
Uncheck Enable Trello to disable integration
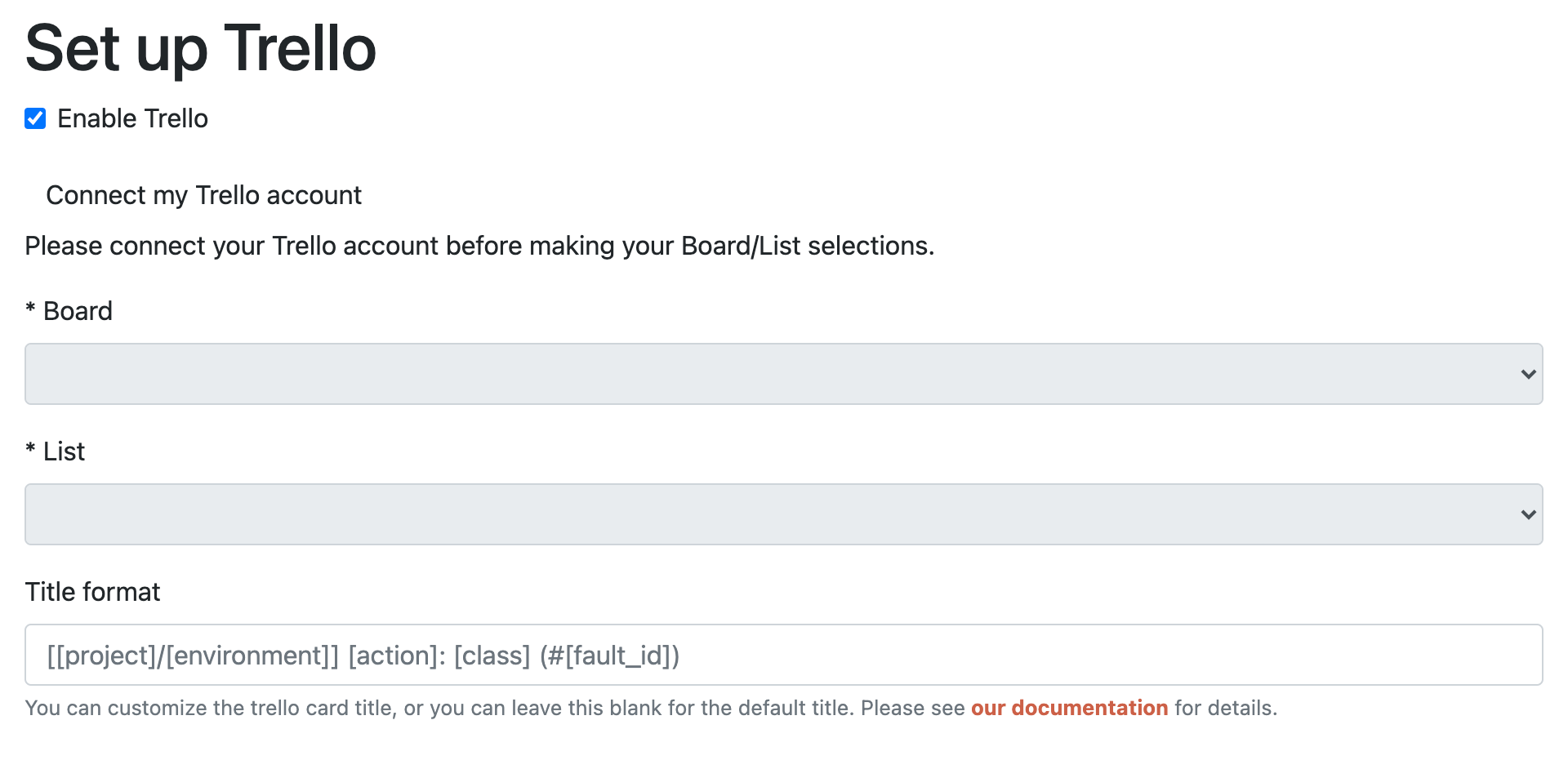[34, 119]
